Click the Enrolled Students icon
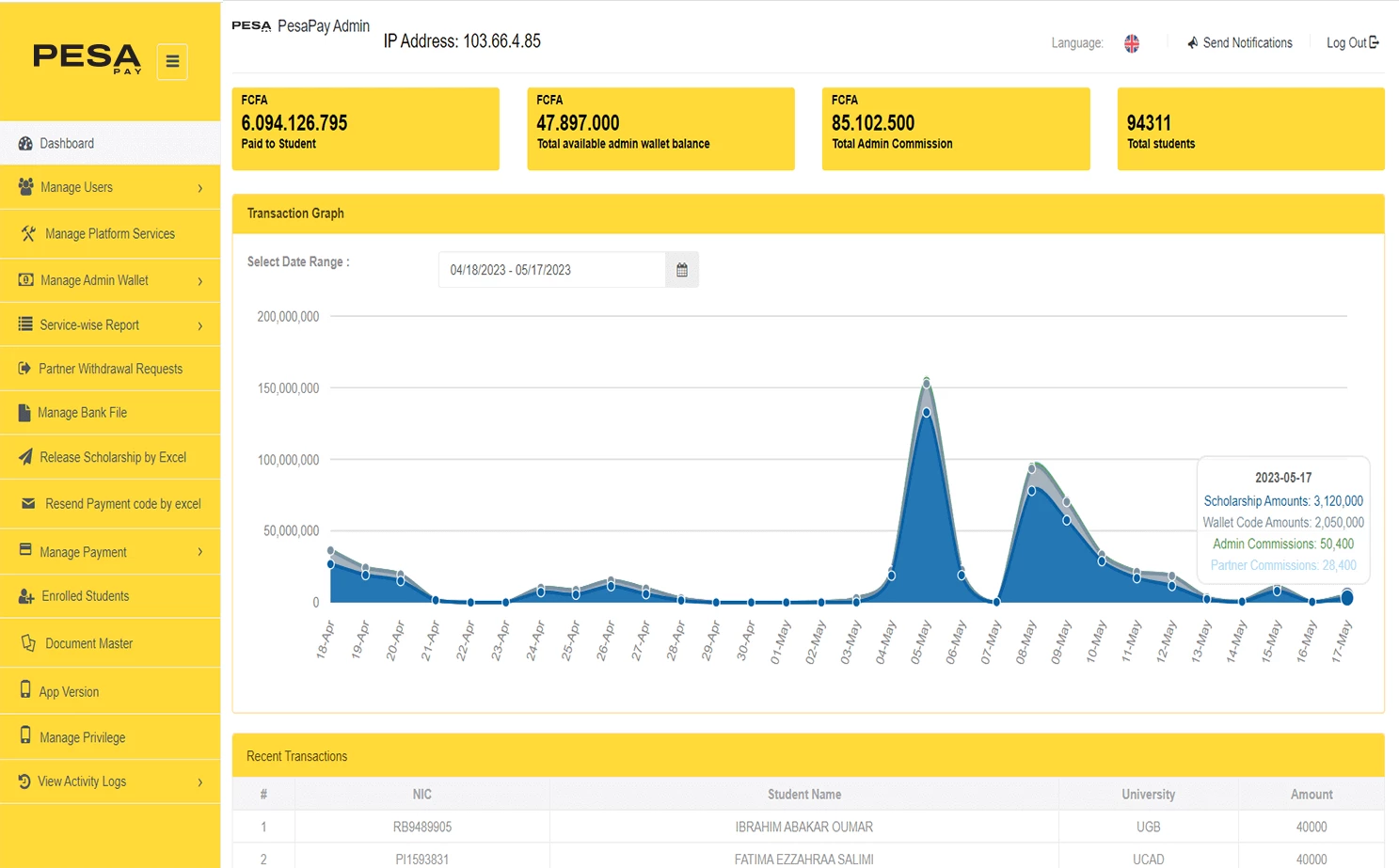 pos(24,596)
